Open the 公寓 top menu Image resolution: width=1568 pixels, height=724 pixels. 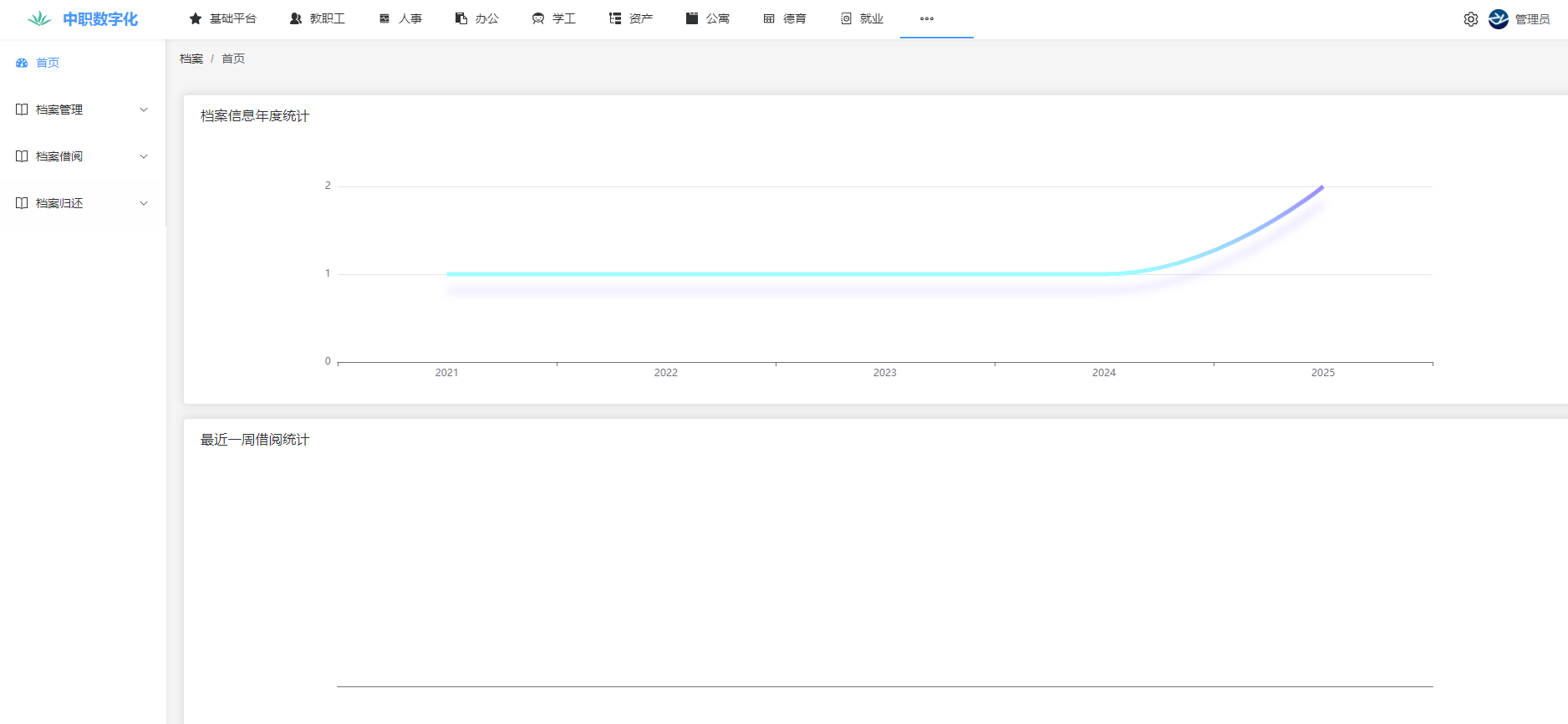pyautogui.click(x=708, y=18)
